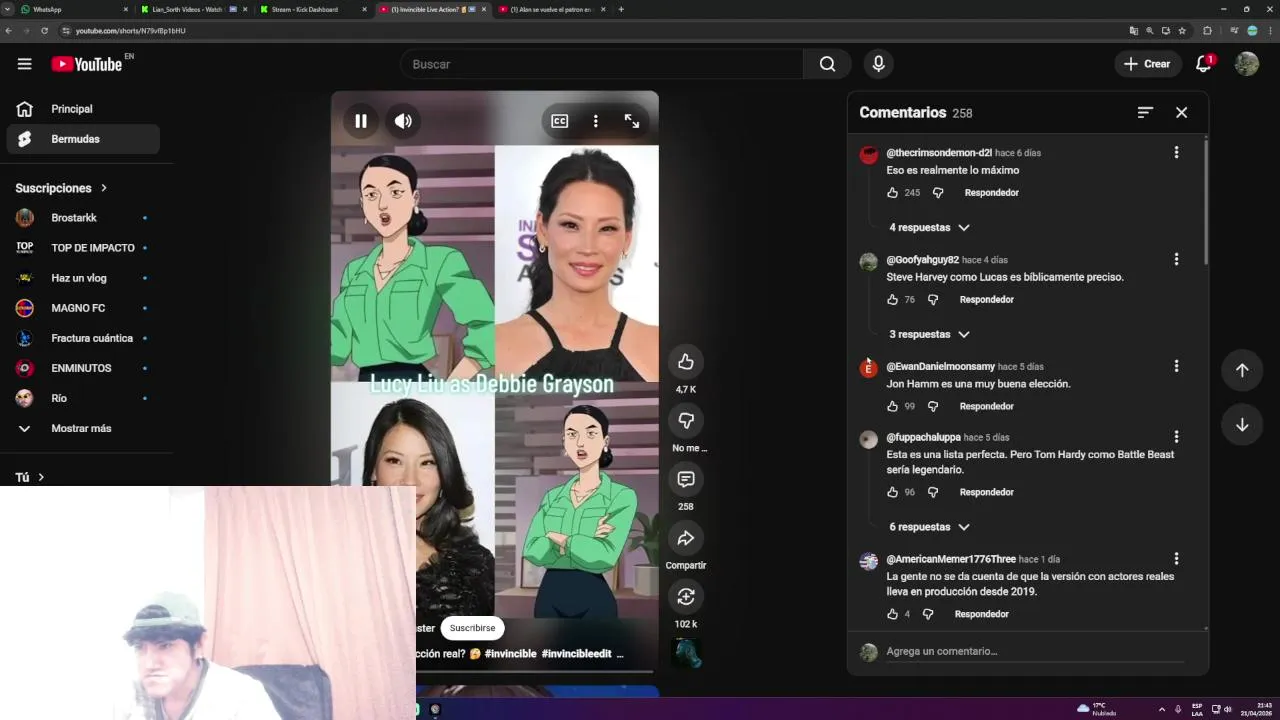
Task: Subscribe with the Suscribirse button
Action: click(472, 628)
